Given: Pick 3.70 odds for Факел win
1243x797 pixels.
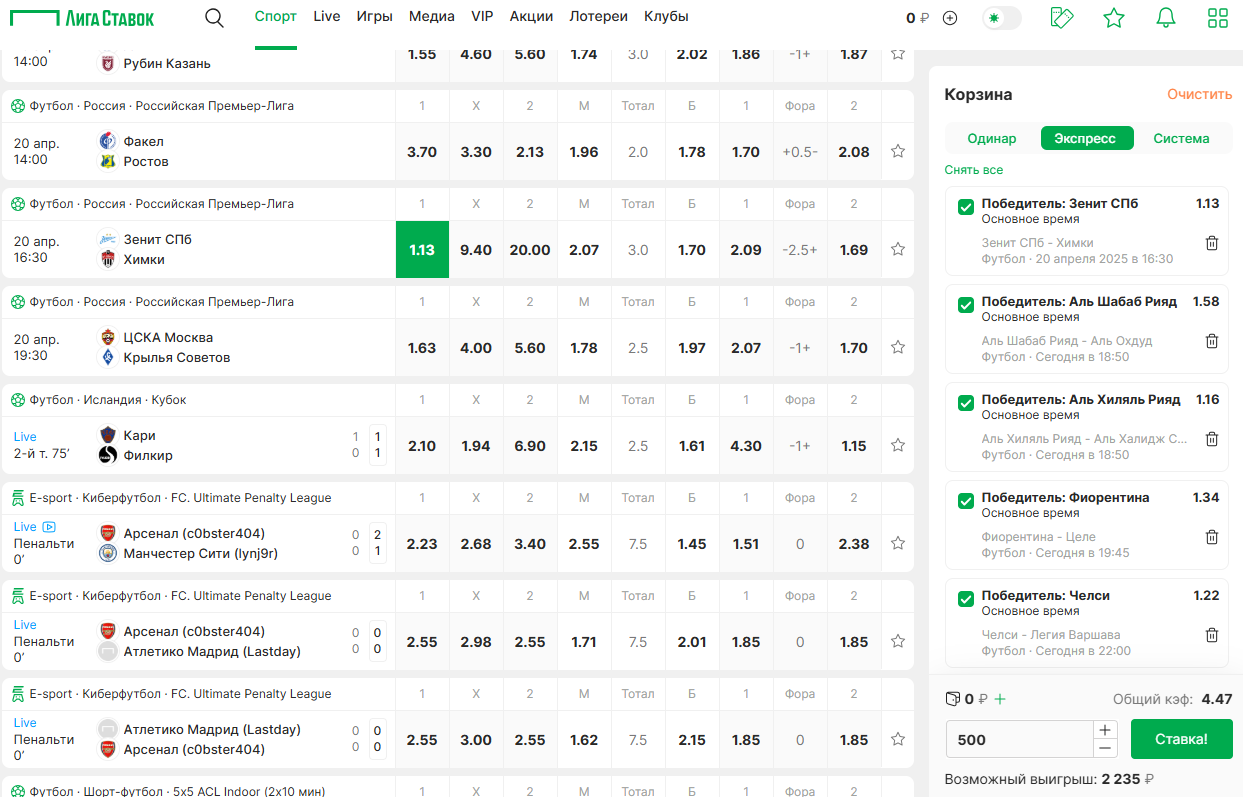Looking at the screenshot, I should pyautogui.click(x=422, y=151).
